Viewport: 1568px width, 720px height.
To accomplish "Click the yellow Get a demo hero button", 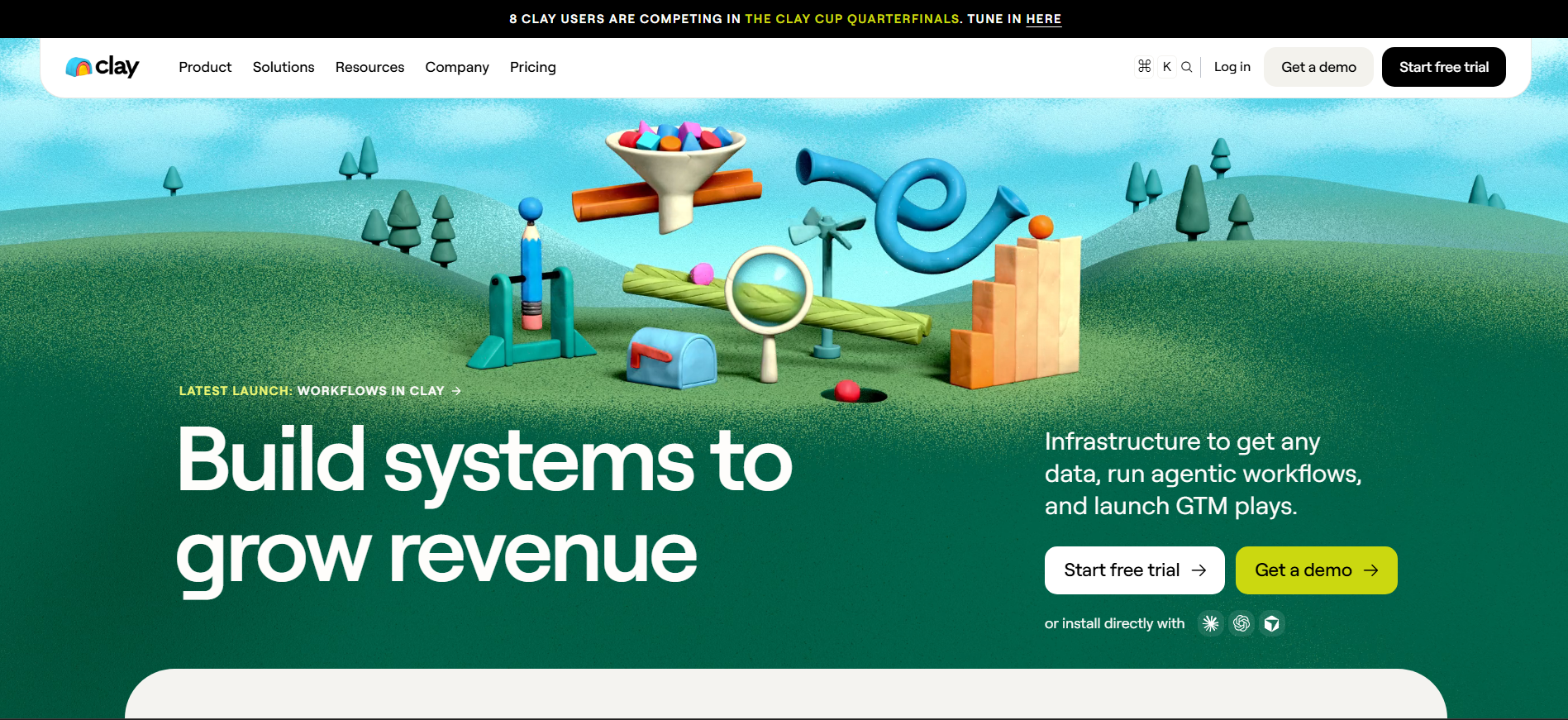I will pos(1317,570).
